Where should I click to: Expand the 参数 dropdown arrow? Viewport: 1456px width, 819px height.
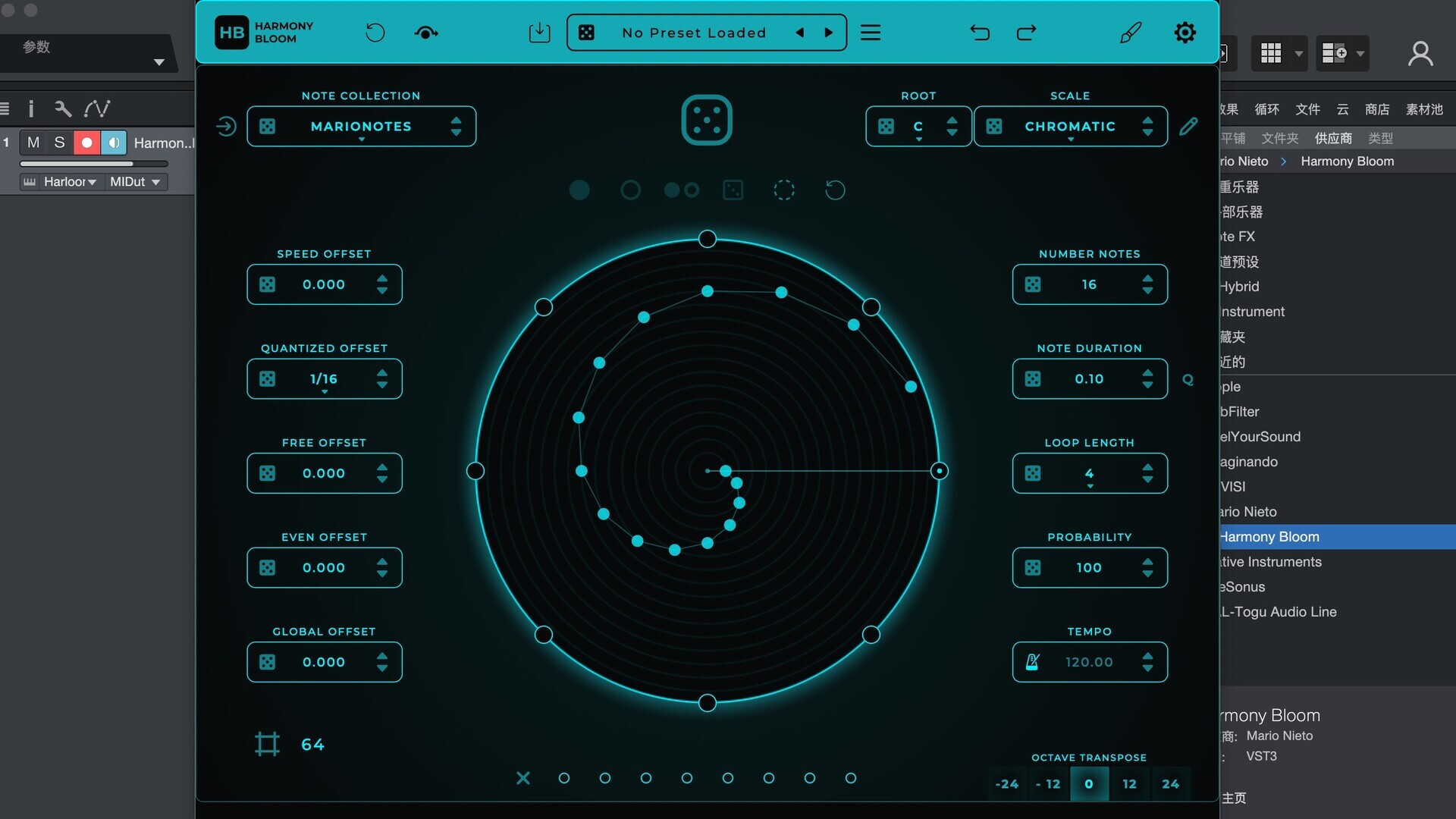click(159, 62)
